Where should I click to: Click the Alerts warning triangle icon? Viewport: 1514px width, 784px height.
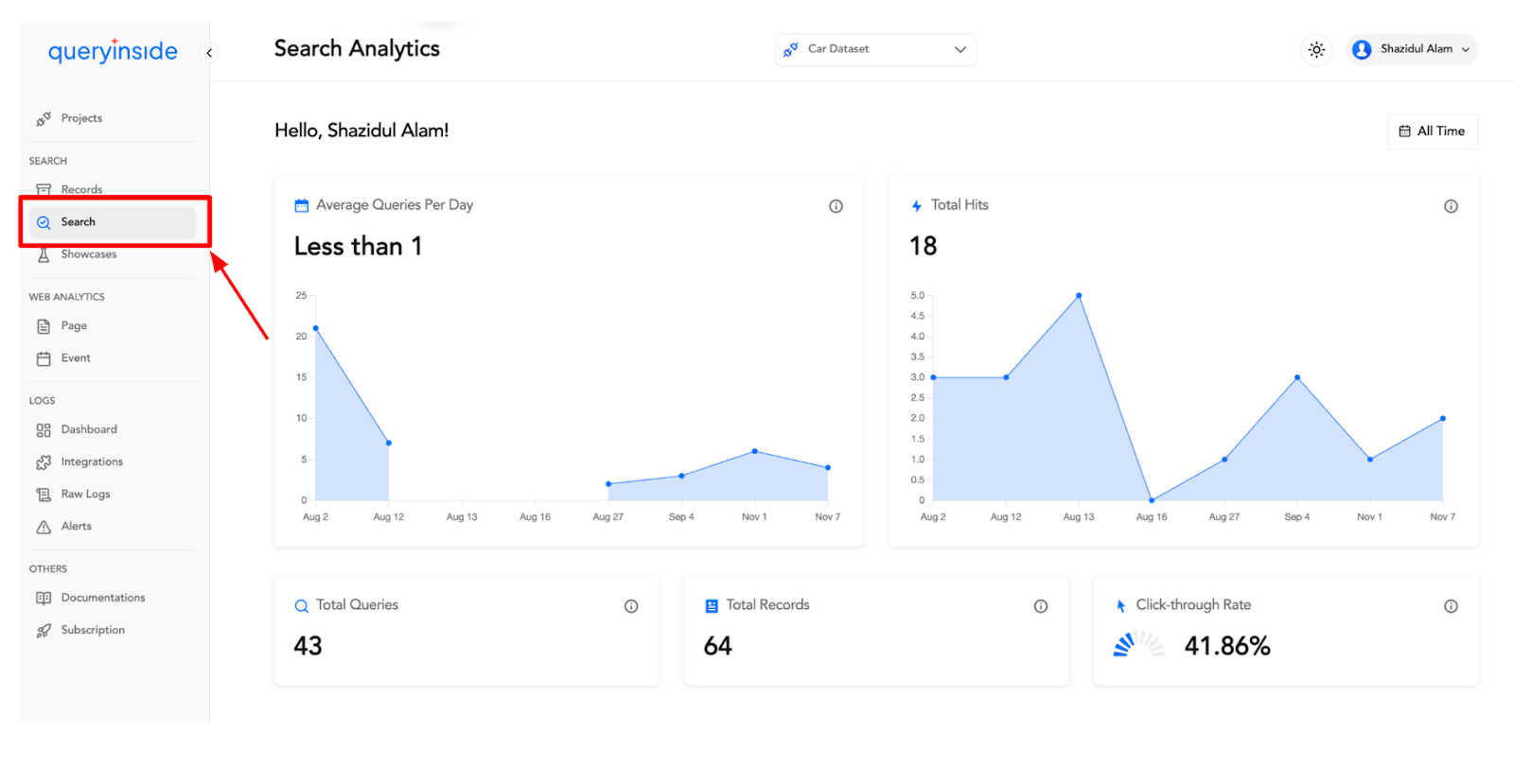(x=44, y=528)
